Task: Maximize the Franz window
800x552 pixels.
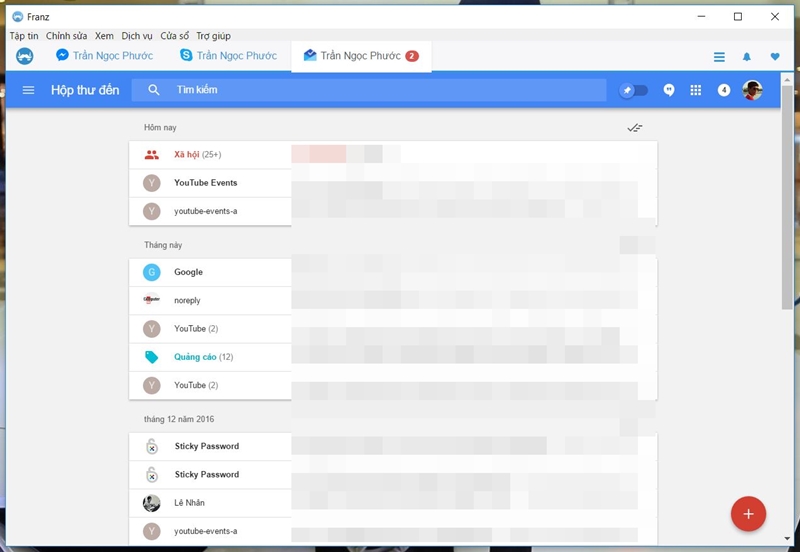Action: coord(738,17)
